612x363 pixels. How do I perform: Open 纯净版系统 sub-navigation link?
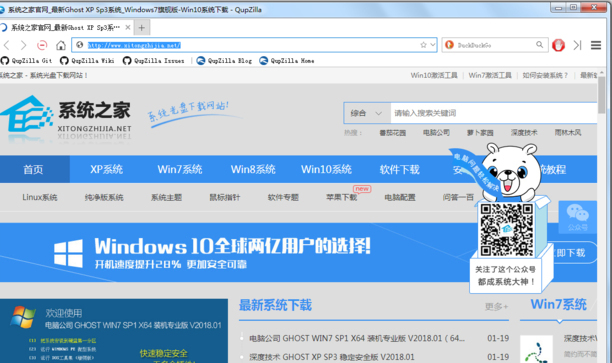pos(104,198)
